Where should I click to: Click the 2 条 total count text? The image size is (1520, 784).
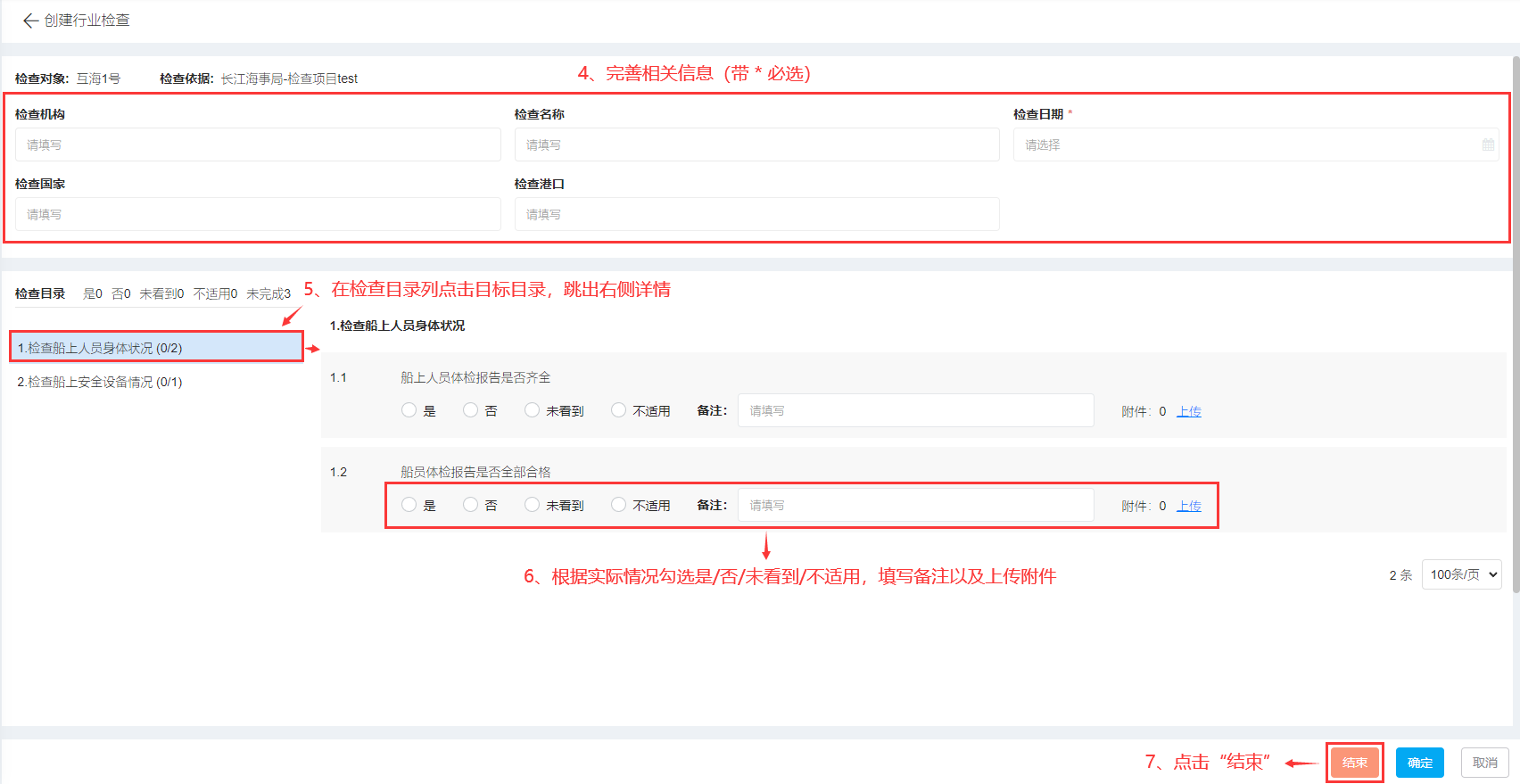1400,575
